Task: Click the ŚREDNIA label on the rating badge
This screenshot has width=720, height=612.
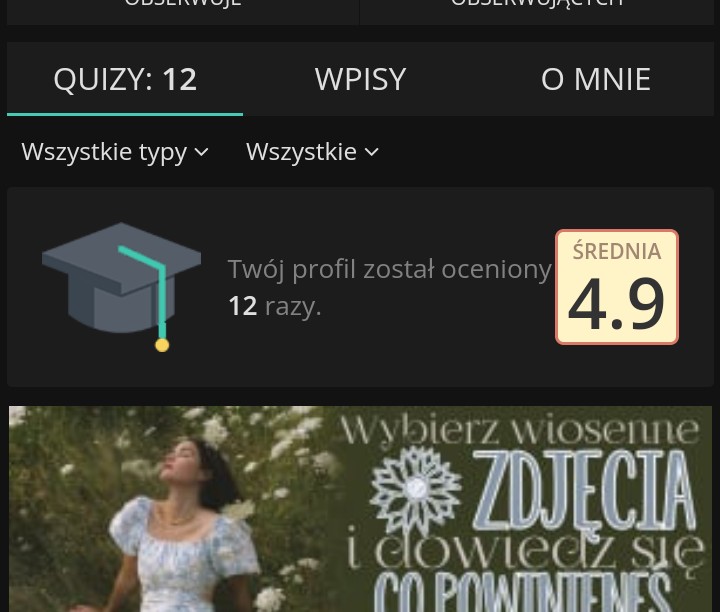Action: [617, 251]
